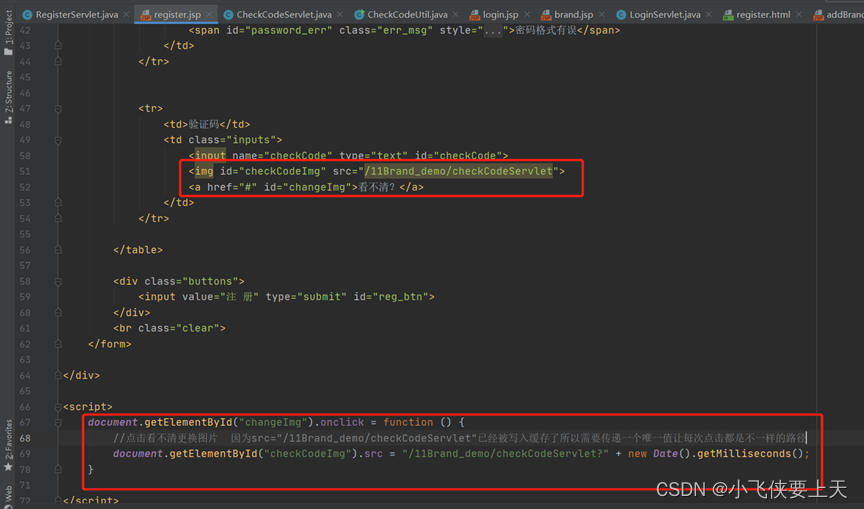
Task: Click the checkCode input tag on line 50
Action: pyautogui.click(x=348, y=156)
